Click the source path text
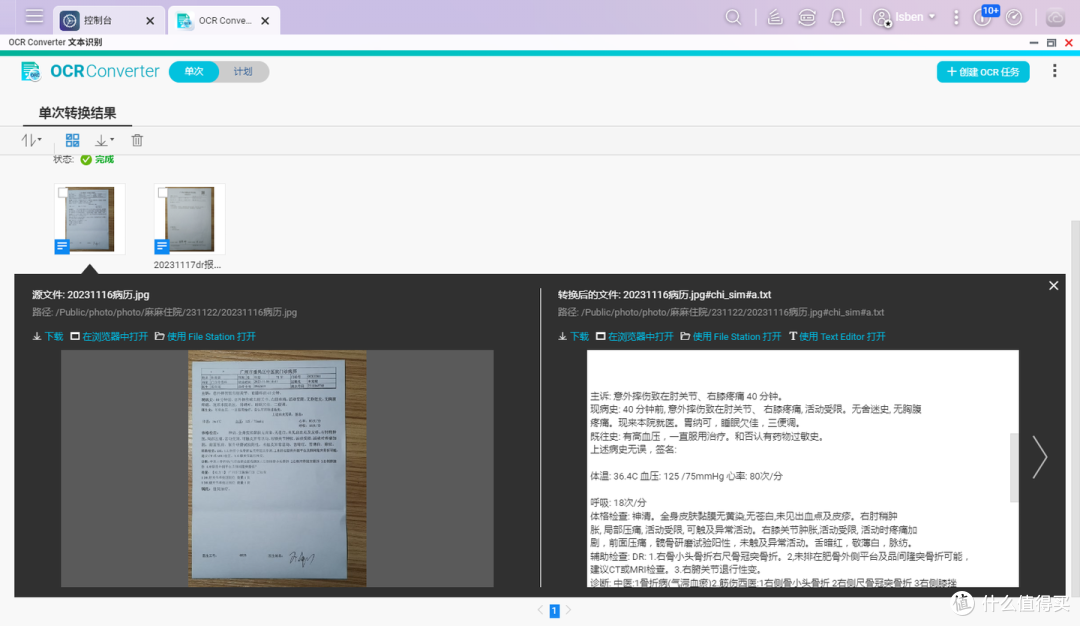The image size is (1080, 626). pos(164,312)
